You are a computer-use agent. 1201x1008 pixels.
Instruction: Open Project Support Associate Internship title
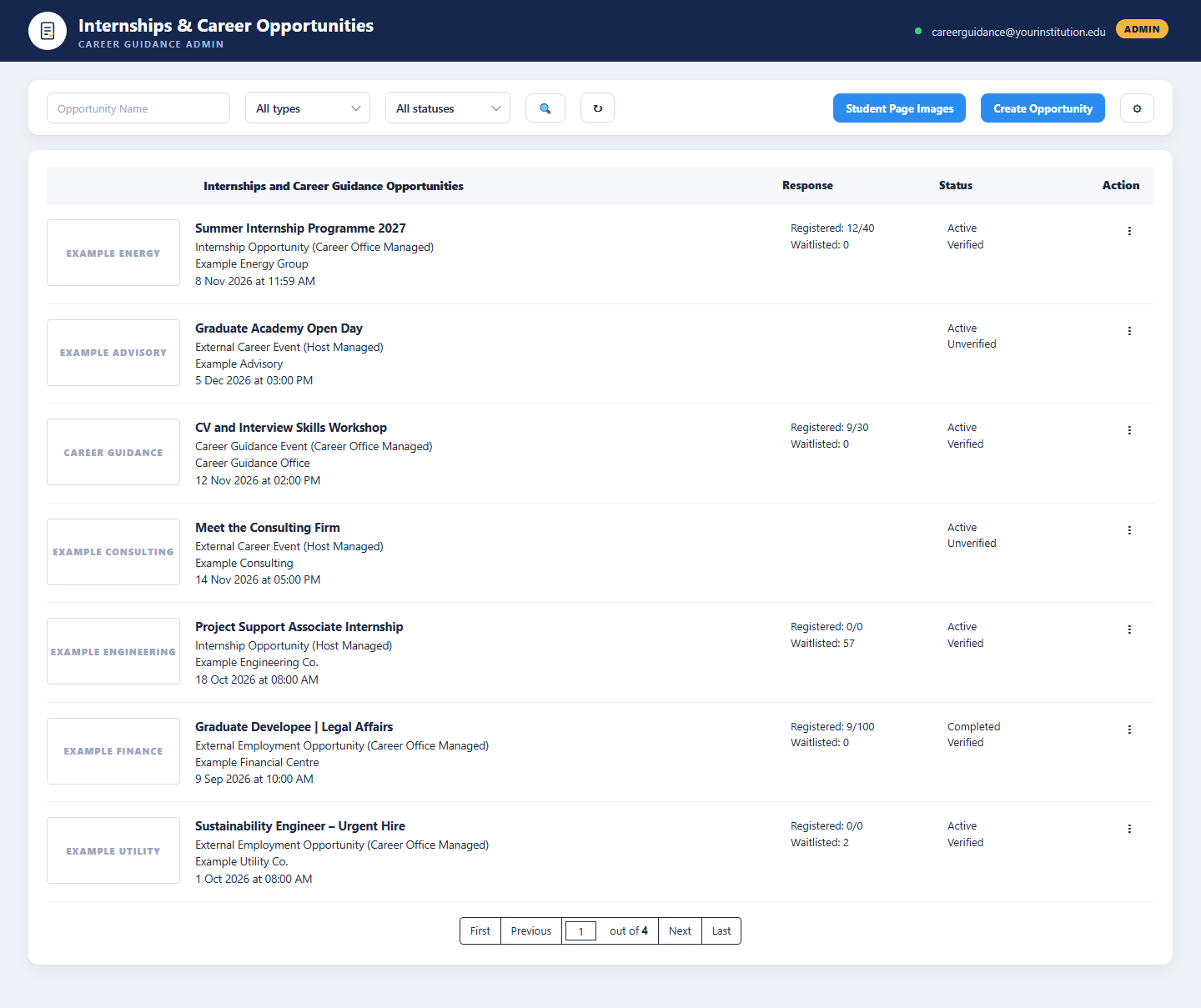[x=299, y=627]
